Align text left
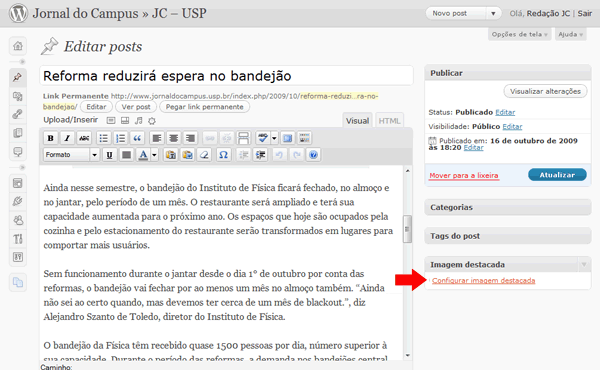Screen dimensions: 600x370 coord(157,138)
